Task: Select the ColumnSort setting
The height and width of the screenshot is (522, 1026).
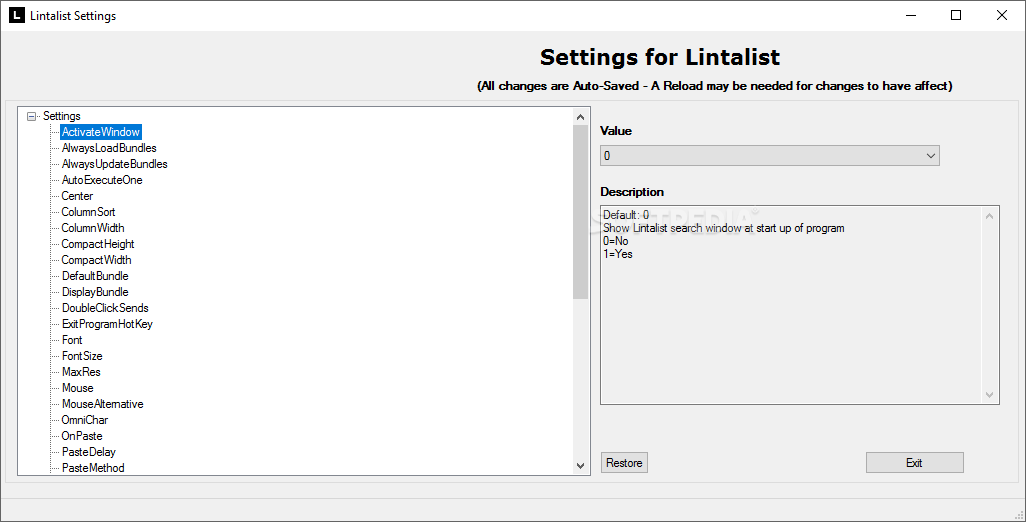Action: (x=88, y=212)
